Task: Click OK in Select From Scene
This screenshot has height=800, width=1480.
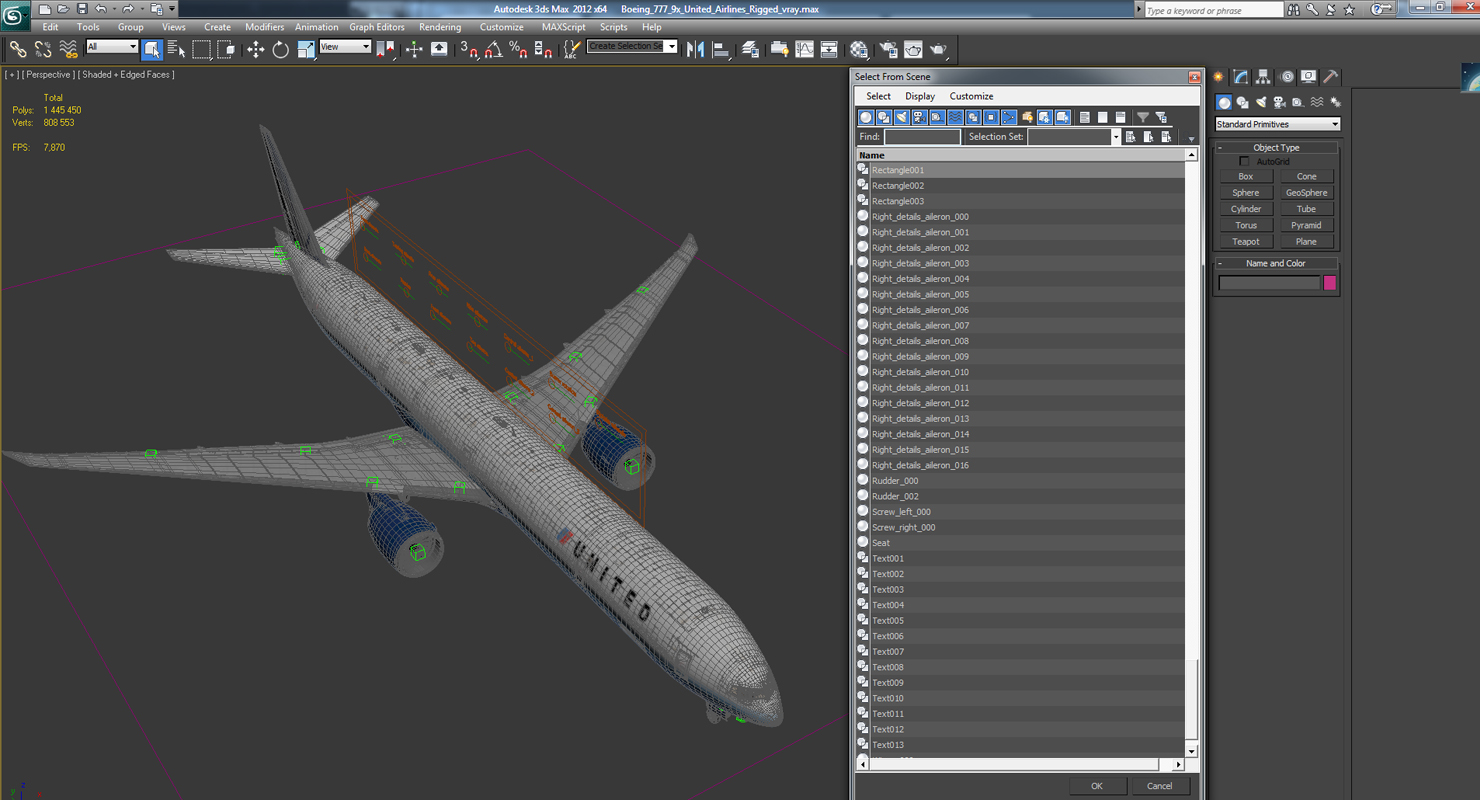Action: [1096, 786]
